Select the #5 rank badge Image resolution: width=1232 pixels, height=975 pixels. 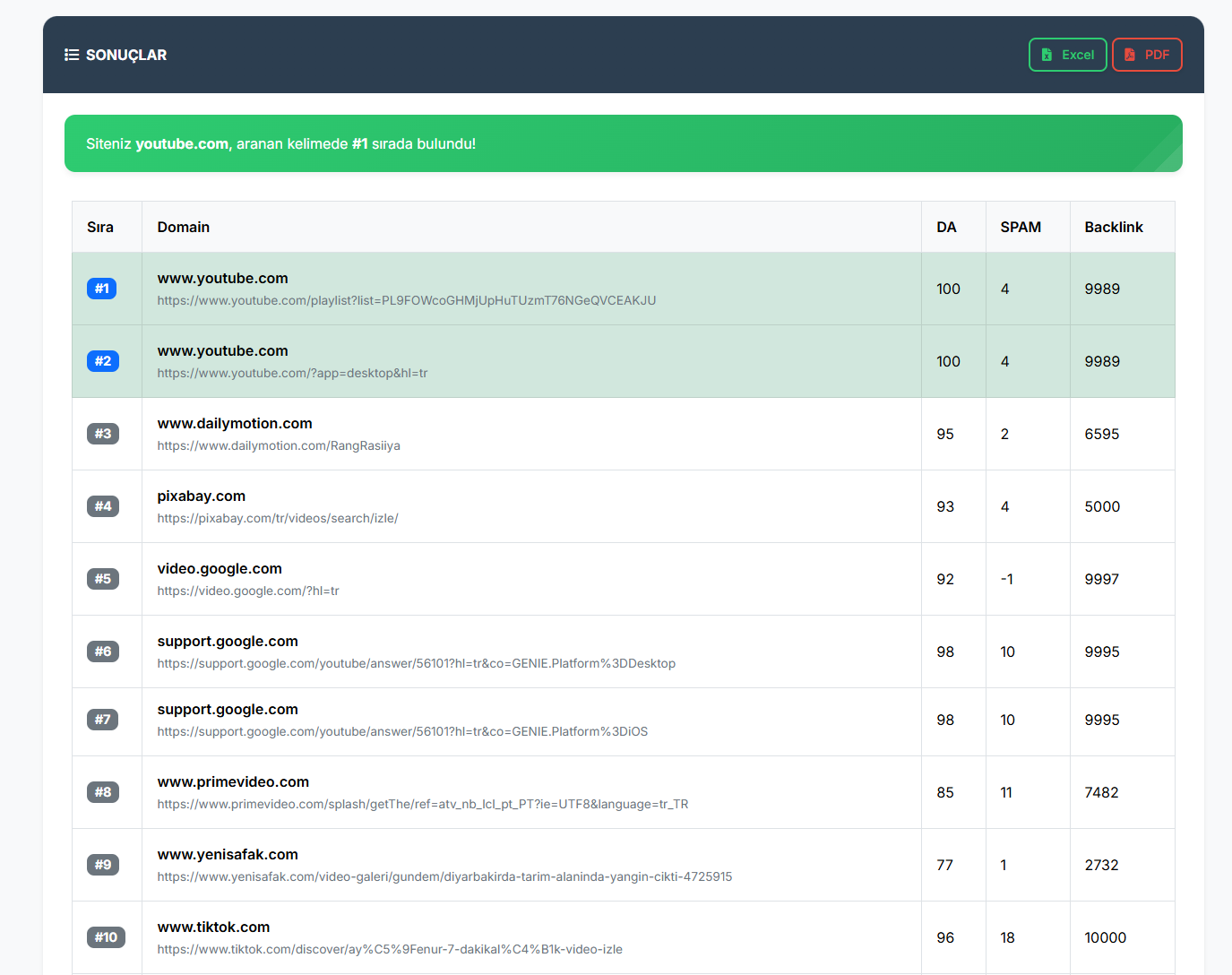[103, 579]
